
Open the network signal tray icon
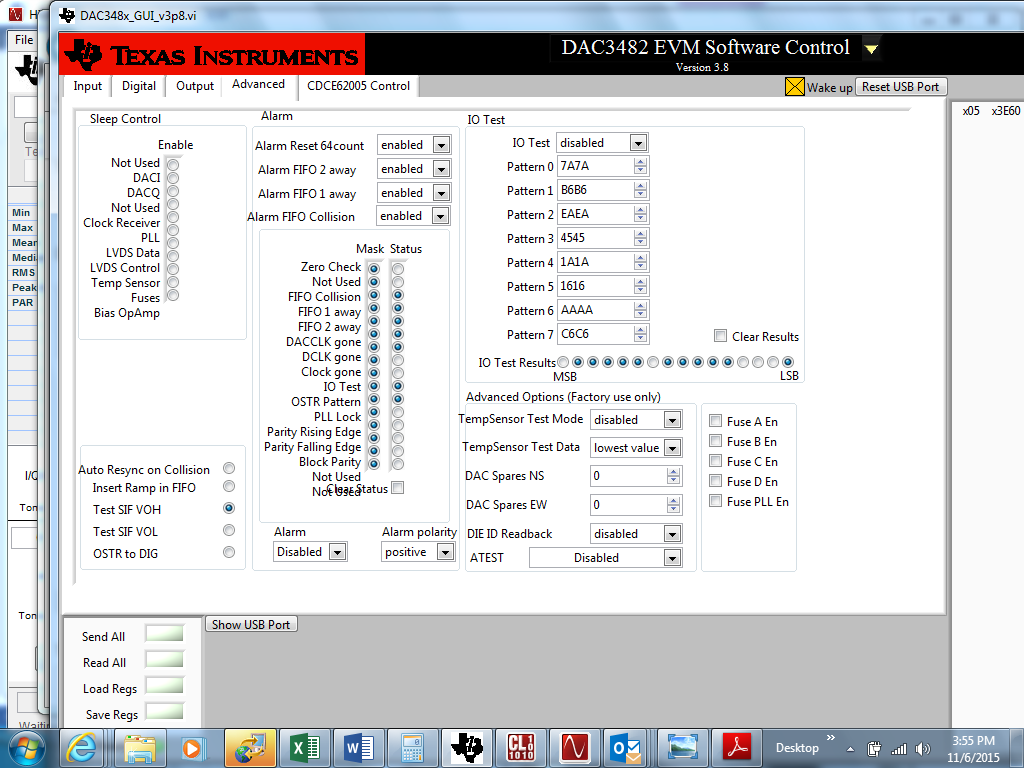click(899, 749)
